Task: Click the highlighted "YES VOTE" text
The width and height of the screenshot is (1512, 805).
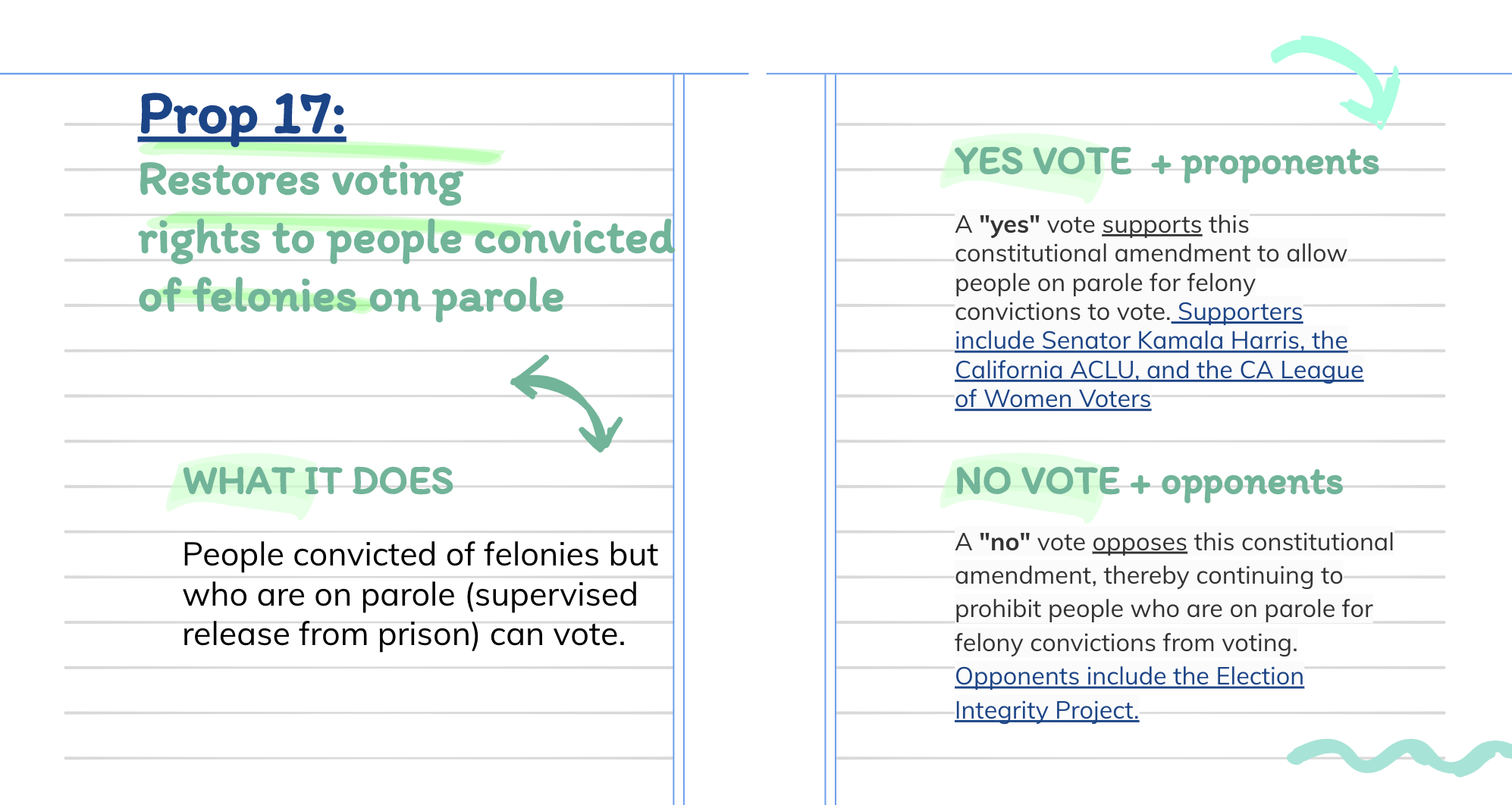Action: click(1043, 162)
